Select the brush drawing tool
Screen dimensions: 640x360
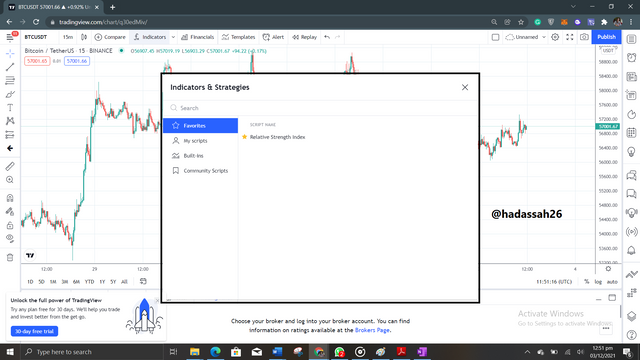[x=10, y=94]
